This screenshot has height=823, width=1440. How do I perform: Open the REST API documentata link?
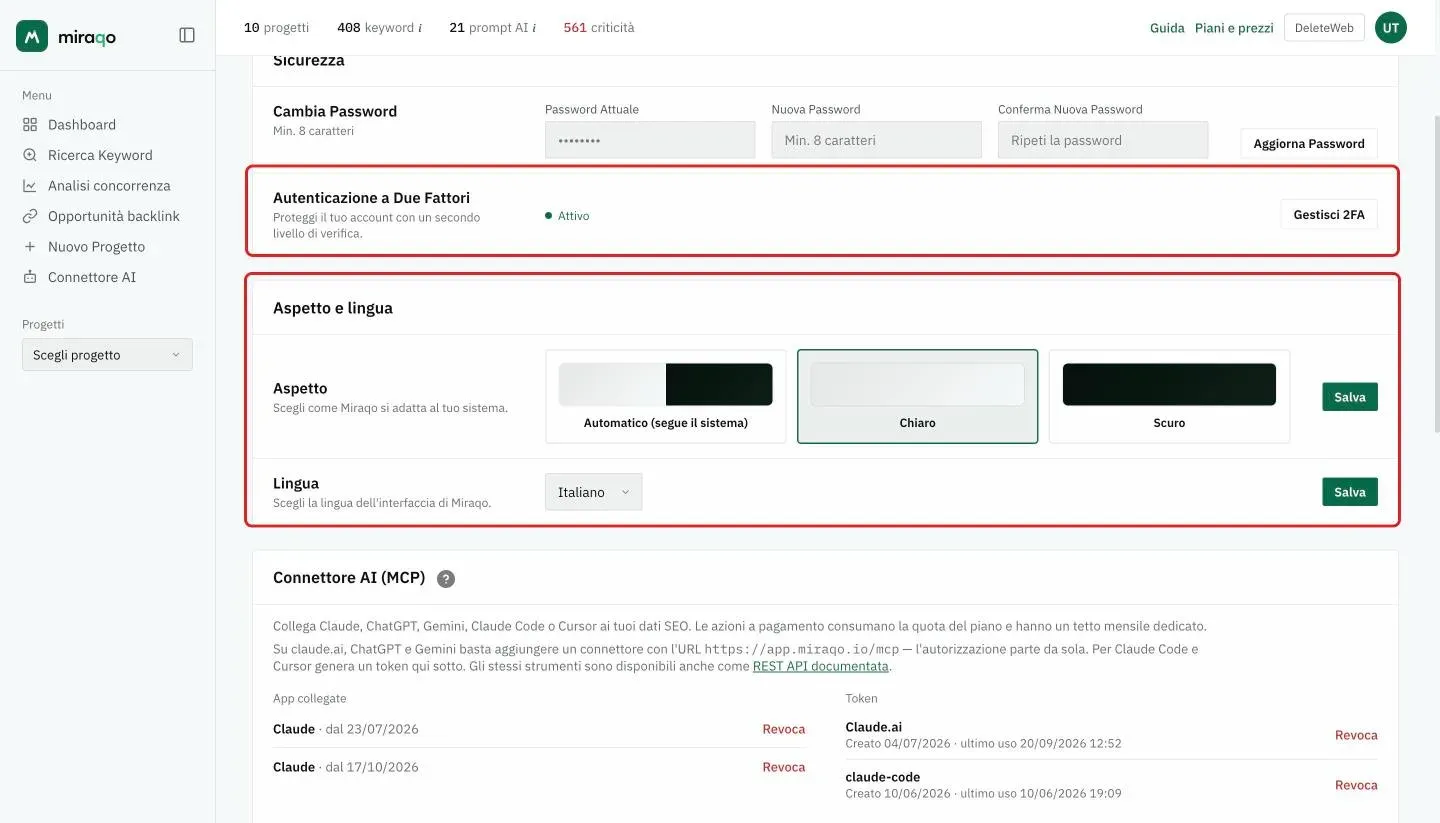point(821,666)
